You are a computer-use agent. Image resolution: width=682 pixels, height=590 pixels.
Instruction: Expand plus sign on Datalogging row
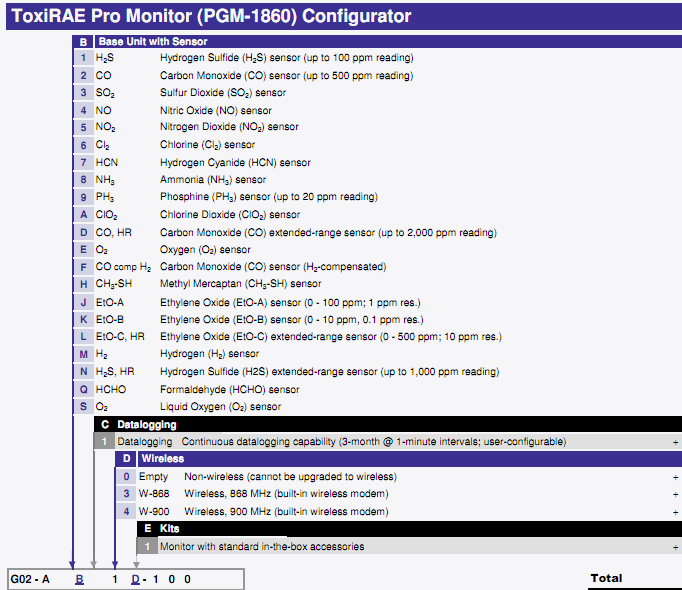pos(675,442)
